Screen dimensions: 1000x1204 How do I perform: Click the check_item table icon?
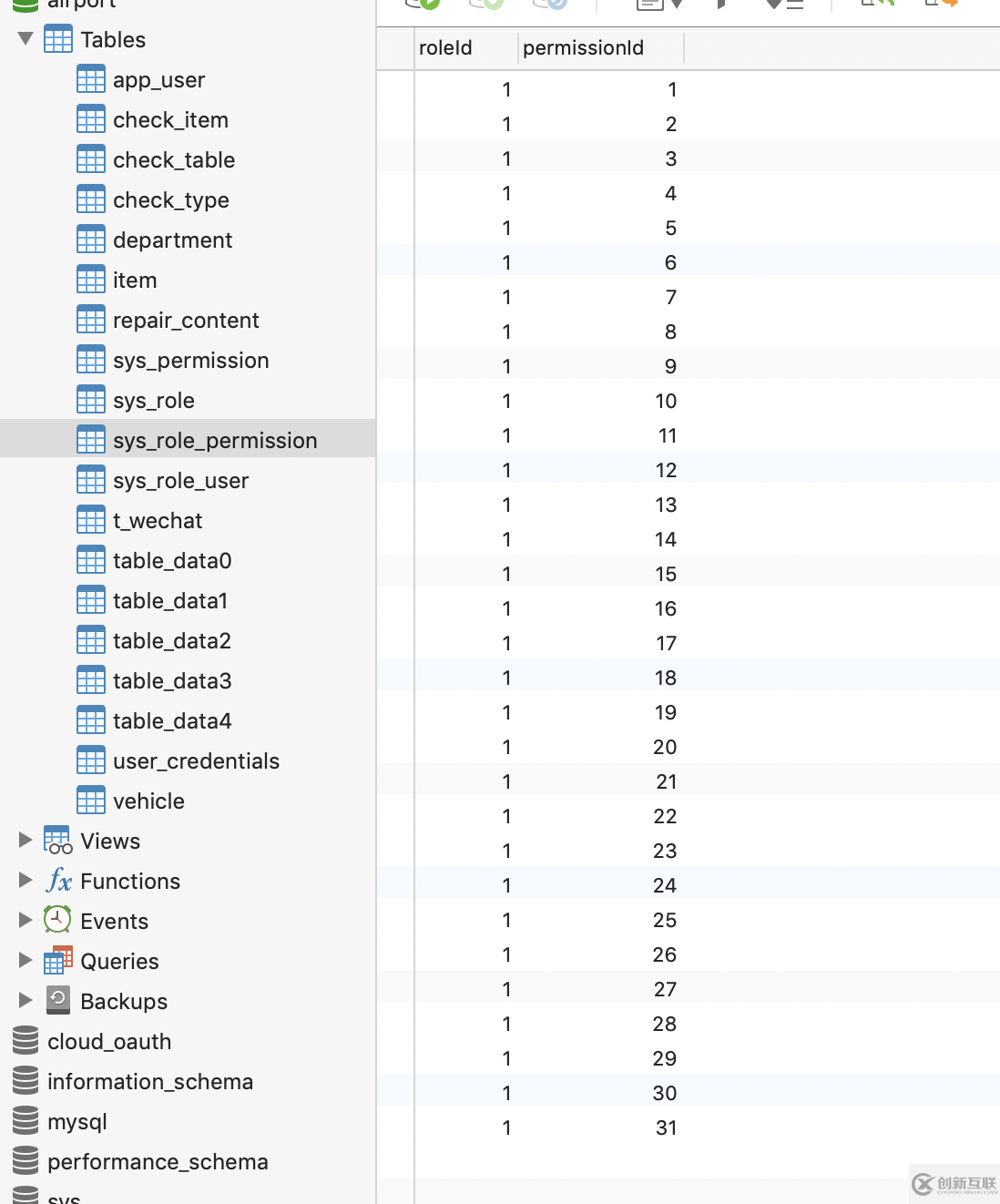tap(91, 119)
